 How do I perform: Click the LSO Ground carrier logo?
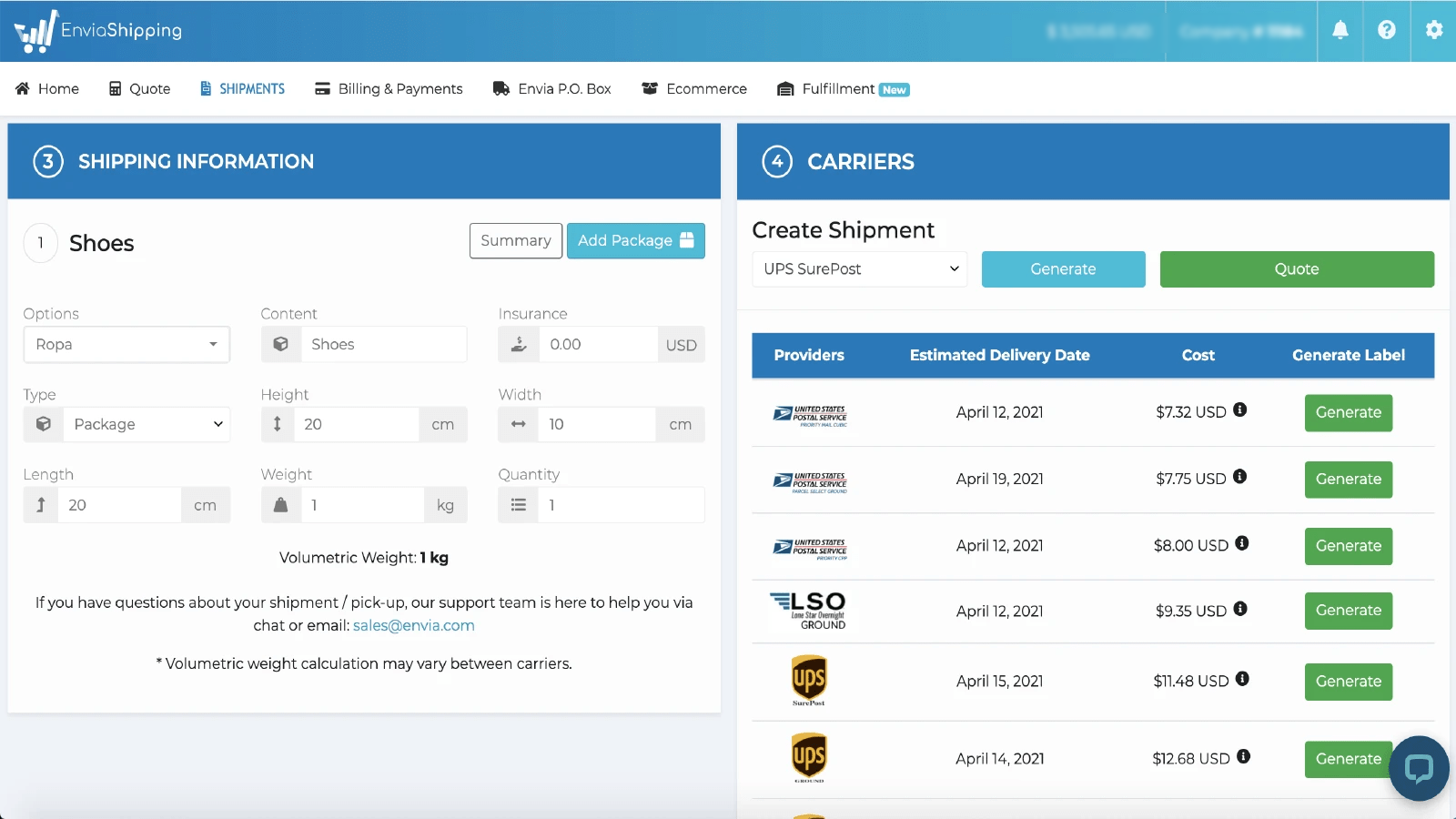(808, 611)
